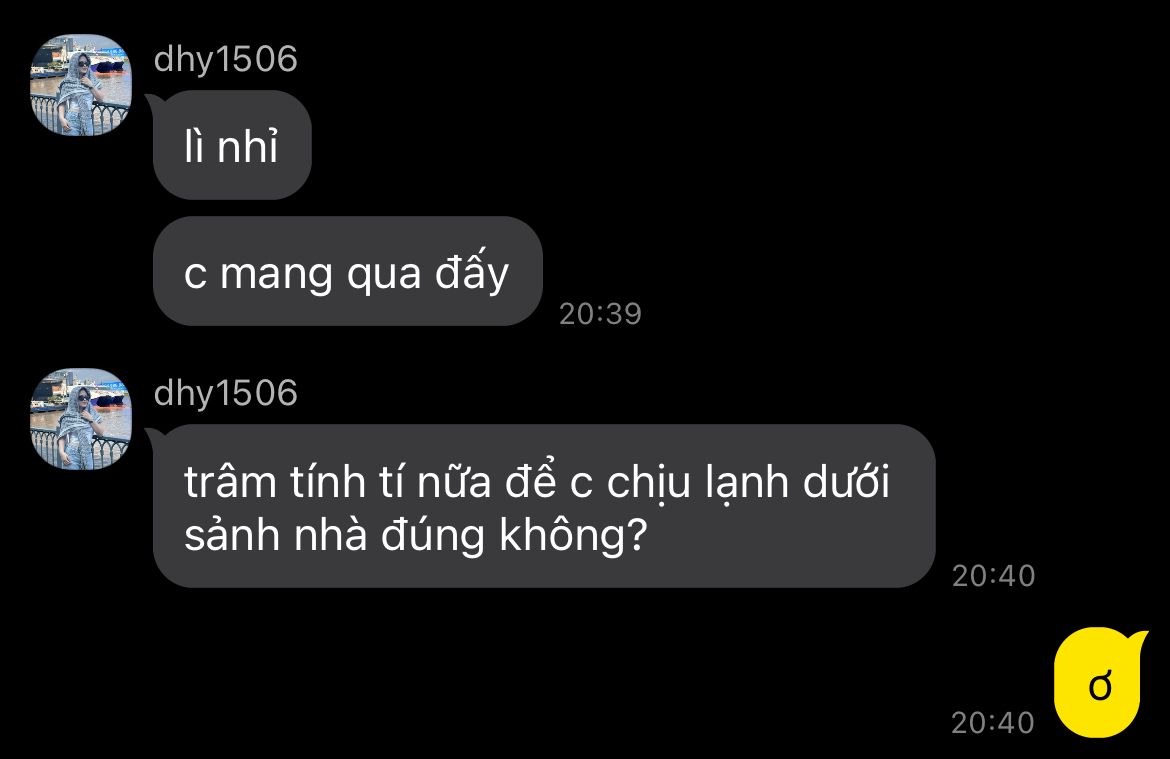The height and width of the screenshot is (759, 1170).
Task: Click the 20:40 timestamp beside the long message
Action: [x=994, y=575]
